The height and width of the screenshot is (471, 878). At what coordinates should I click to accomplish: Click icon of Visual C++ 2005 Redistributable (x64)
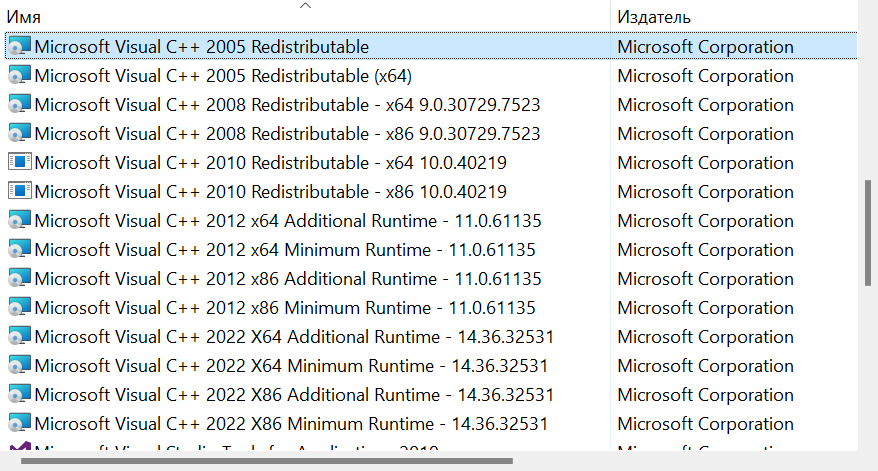coord(19,76)
